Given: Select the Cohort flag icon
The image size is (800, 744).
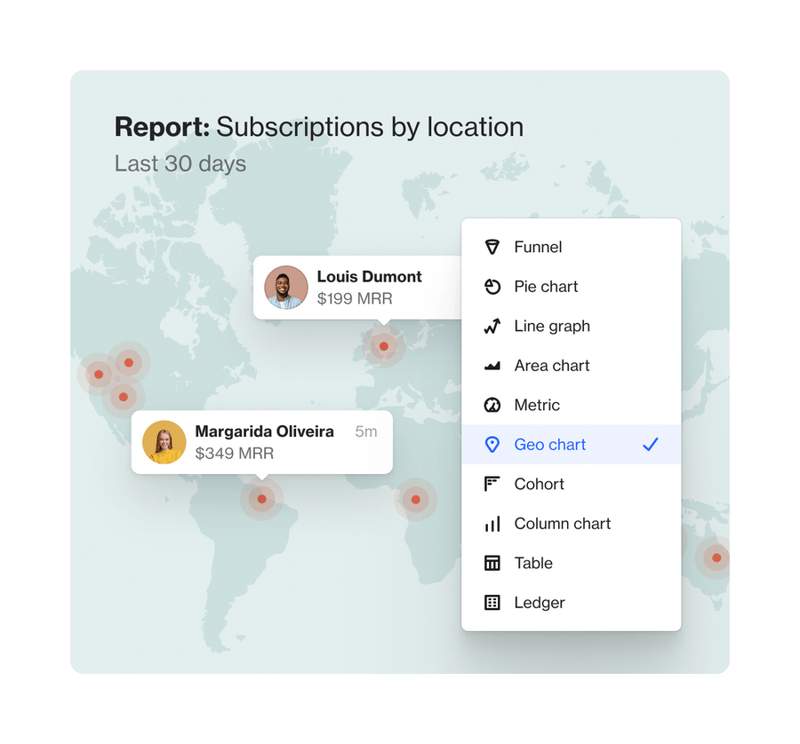Looking at the screenshot, I should point(493,484).
